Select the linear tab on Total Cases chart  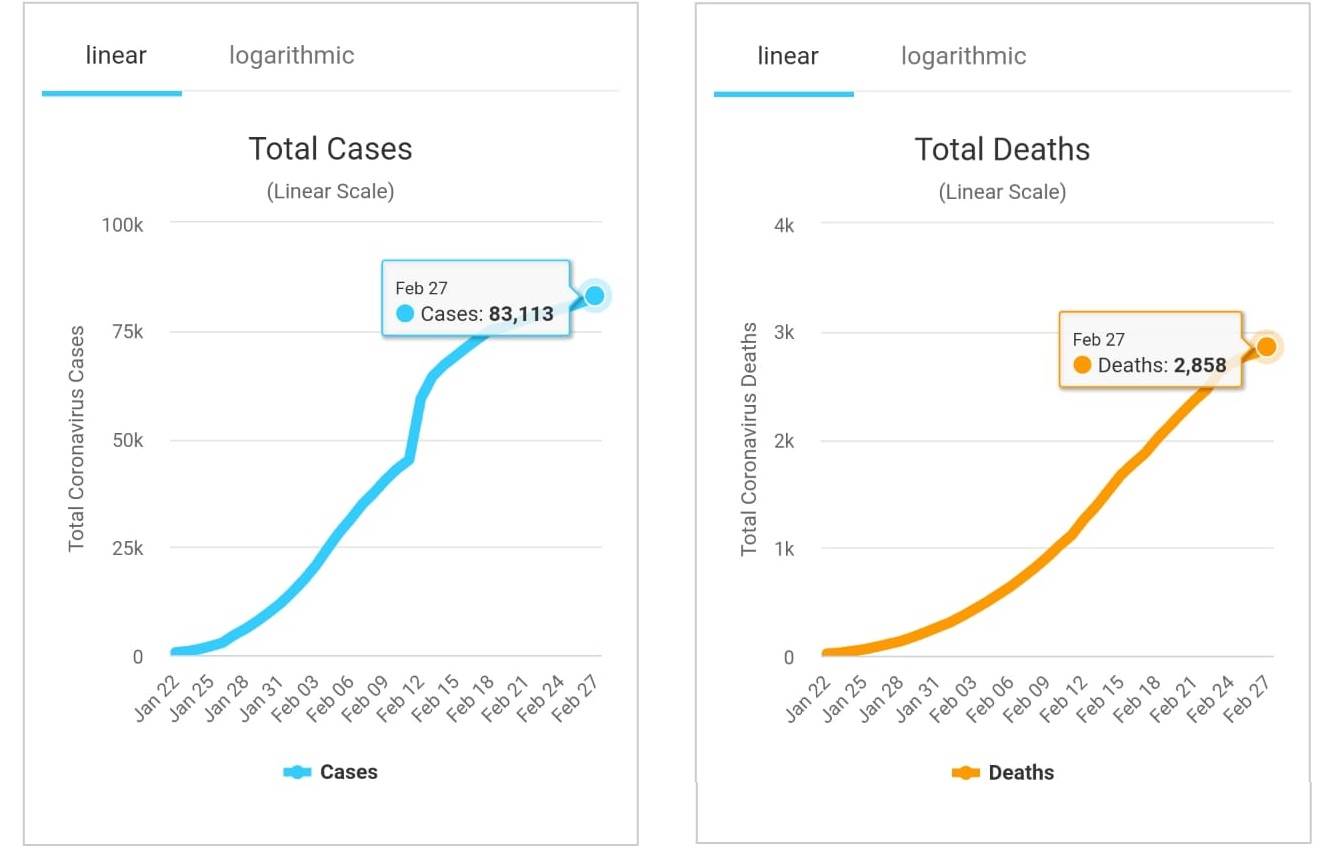pos(116,56)
